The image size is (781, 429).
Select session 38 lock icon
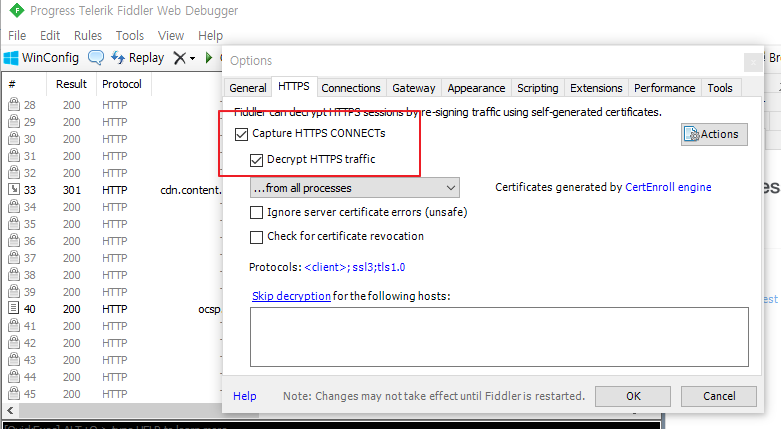click(x=14, y=274)
